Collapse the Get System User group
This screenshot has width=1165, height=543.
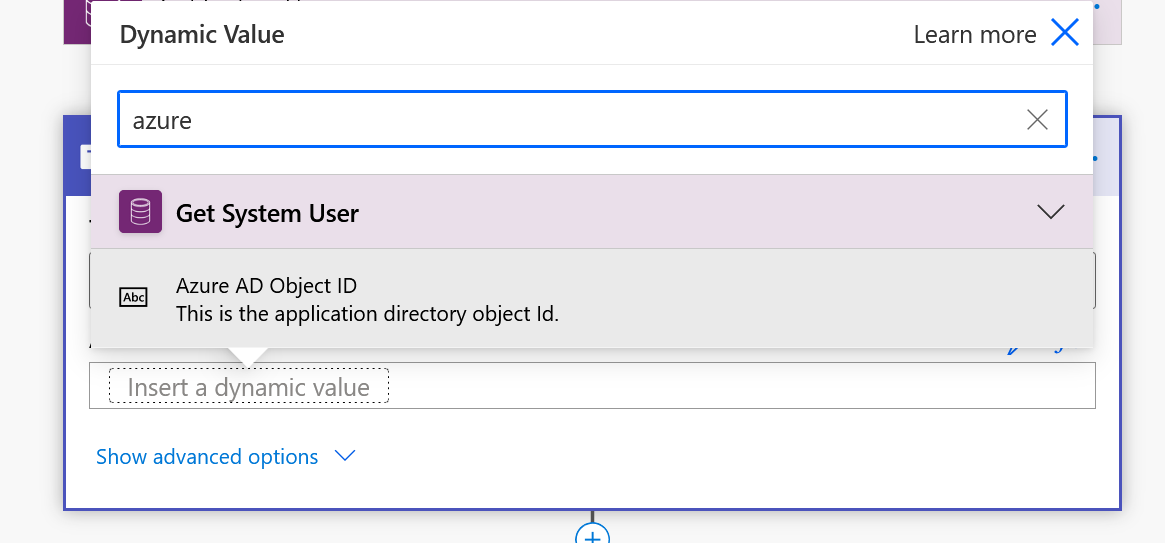pyautogui.click(x=1050, y=212)
